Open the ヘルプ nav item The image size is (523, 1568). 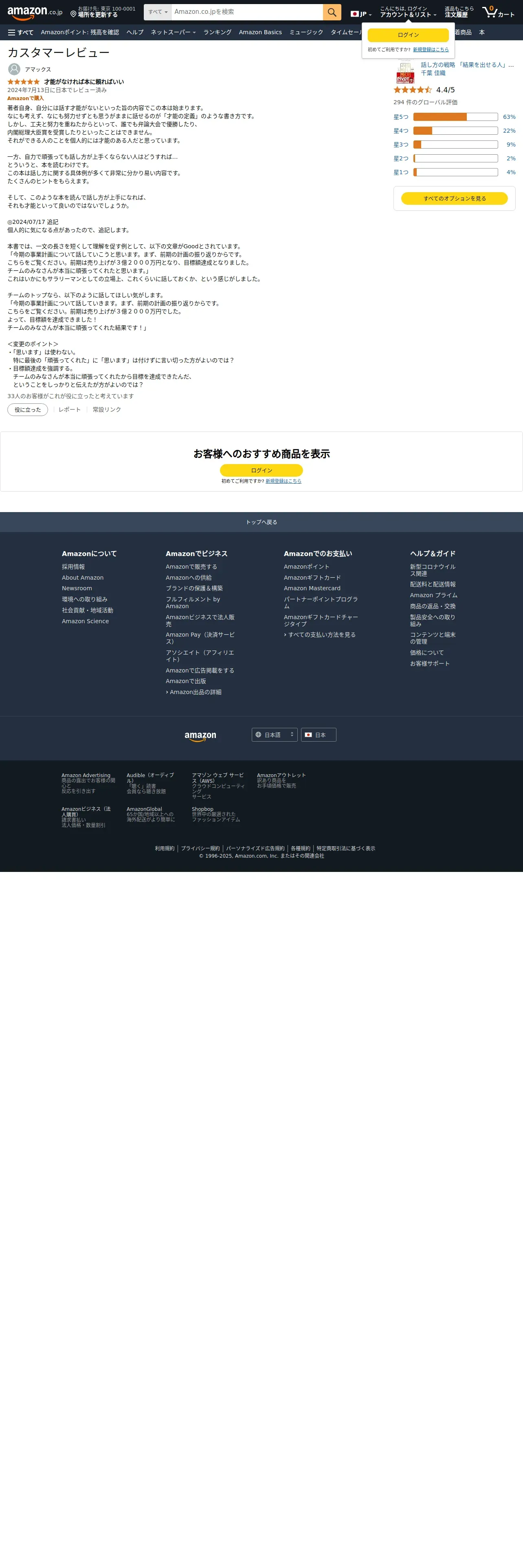(135, 32)
